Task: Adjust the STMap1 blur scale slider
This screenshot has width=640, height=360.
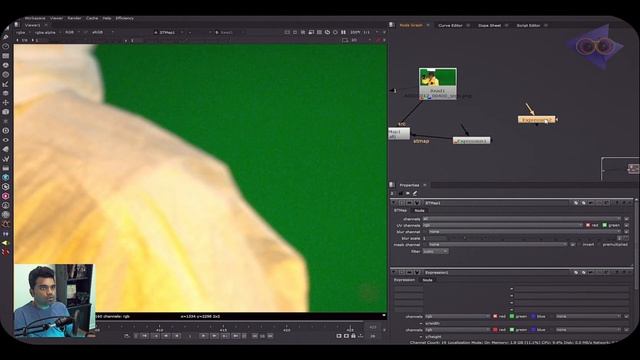Action: coord(532,238)
